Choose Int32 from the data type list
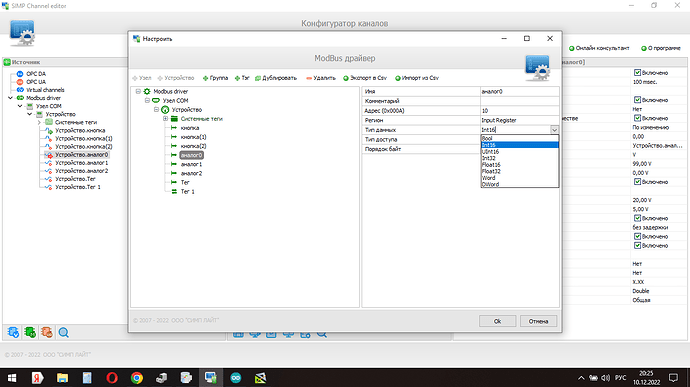 tap(520, 158)
